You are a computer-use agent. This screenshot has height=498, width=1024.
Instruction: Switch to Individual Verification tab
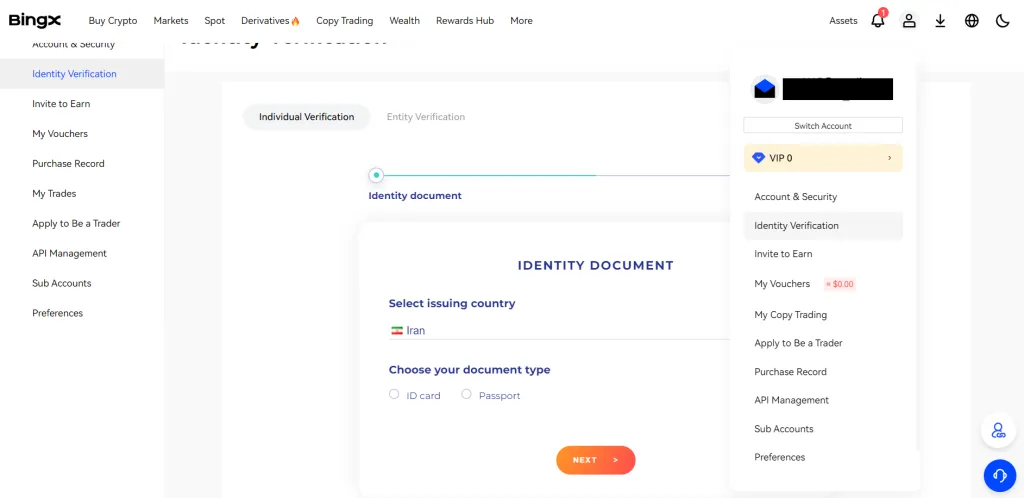(306, 117)
